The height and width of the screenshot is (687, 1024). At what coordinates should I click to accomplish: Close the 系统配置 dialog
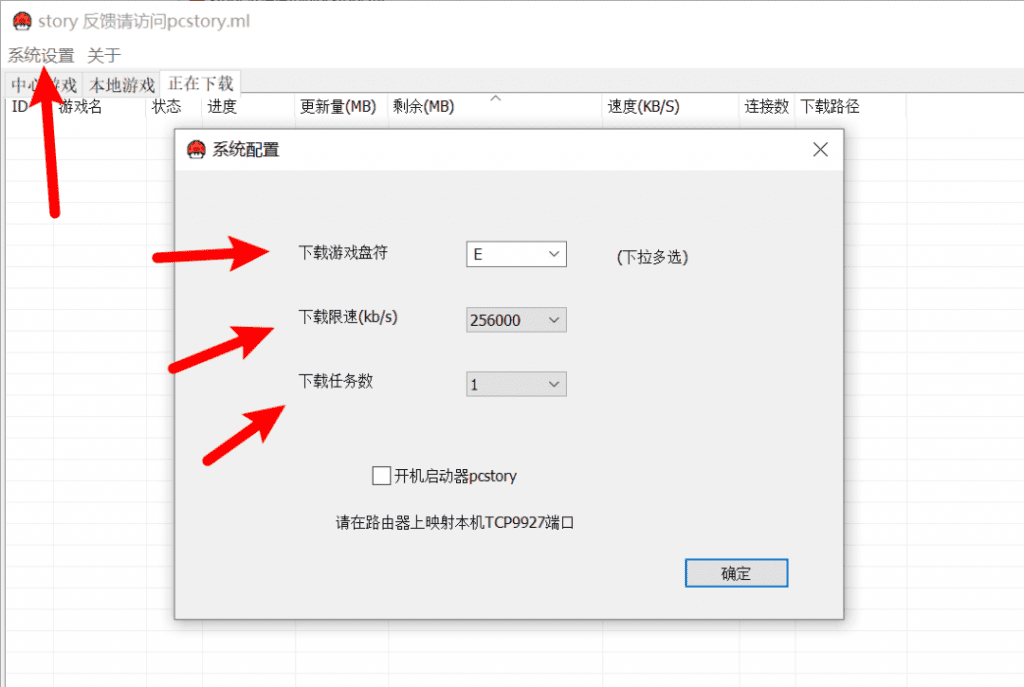pos(820,150)
